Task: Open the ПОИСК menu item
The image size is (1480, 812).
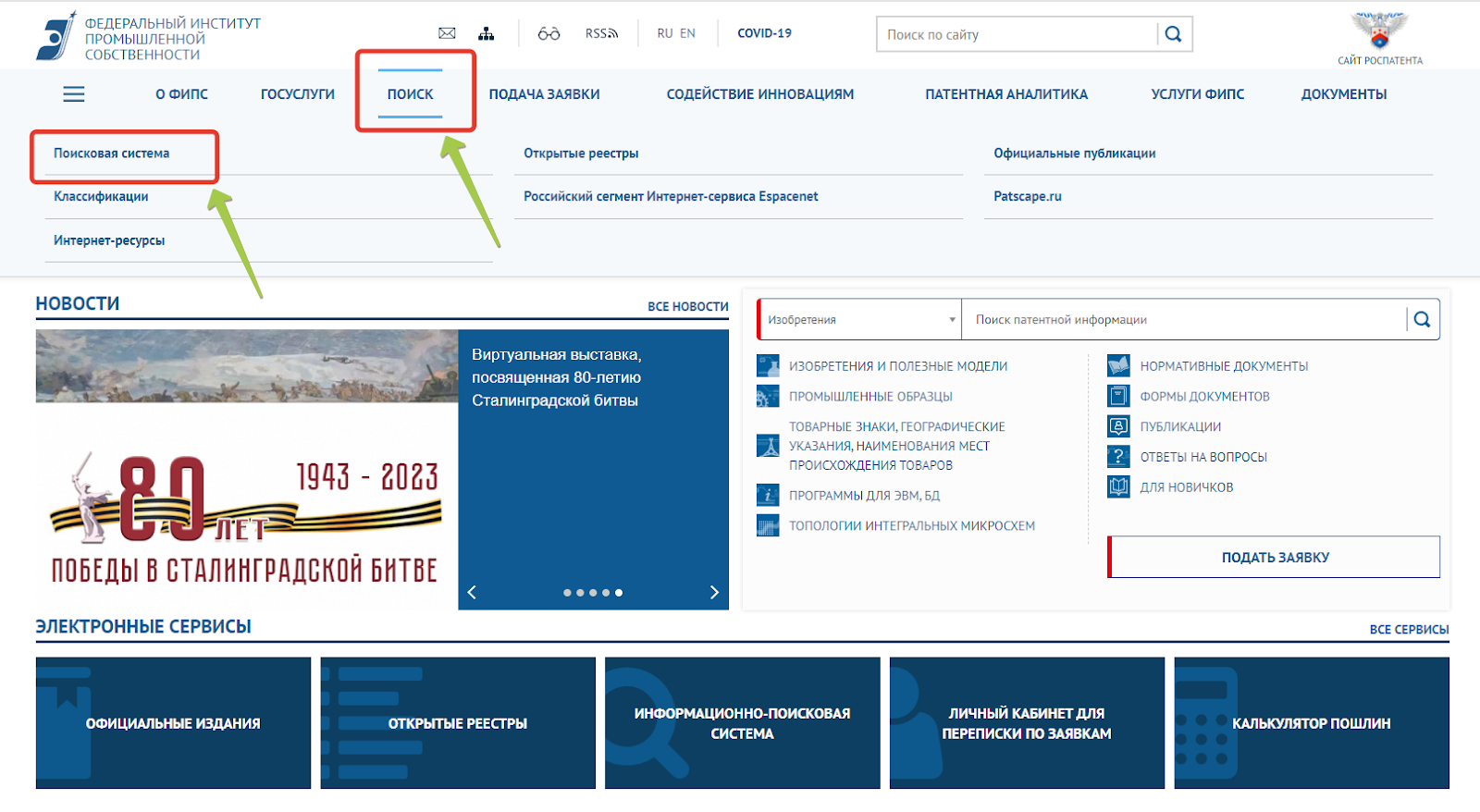Action: [411, 94]
